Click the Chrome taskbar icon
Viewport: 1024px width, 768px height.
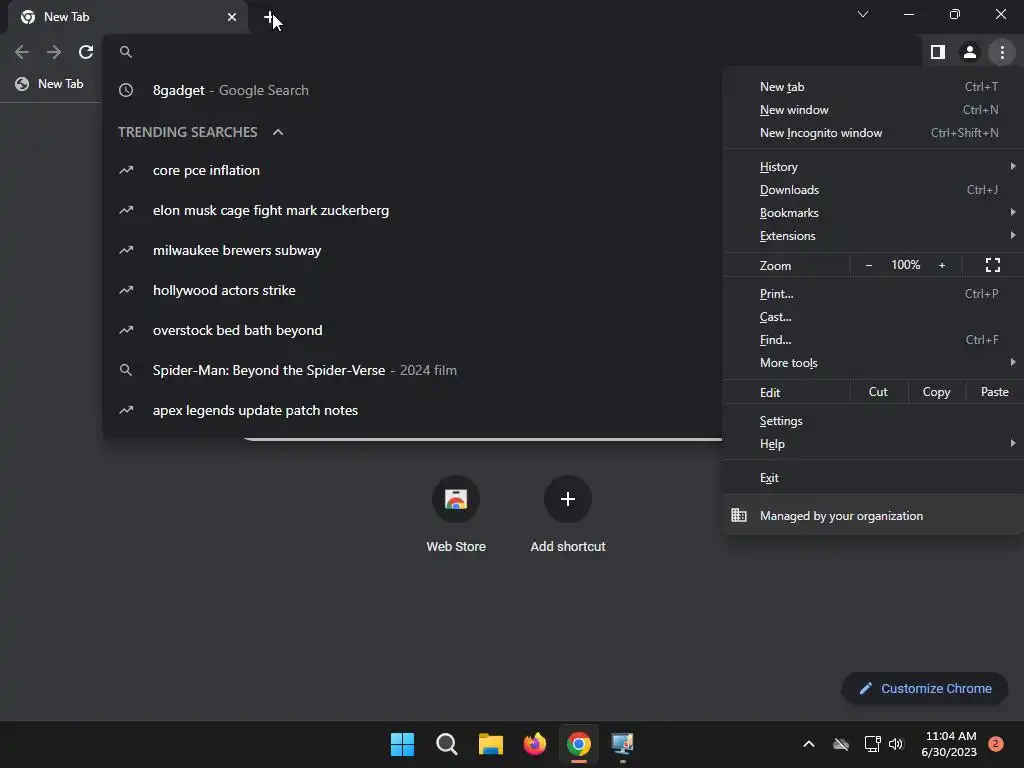click(579, 744)
